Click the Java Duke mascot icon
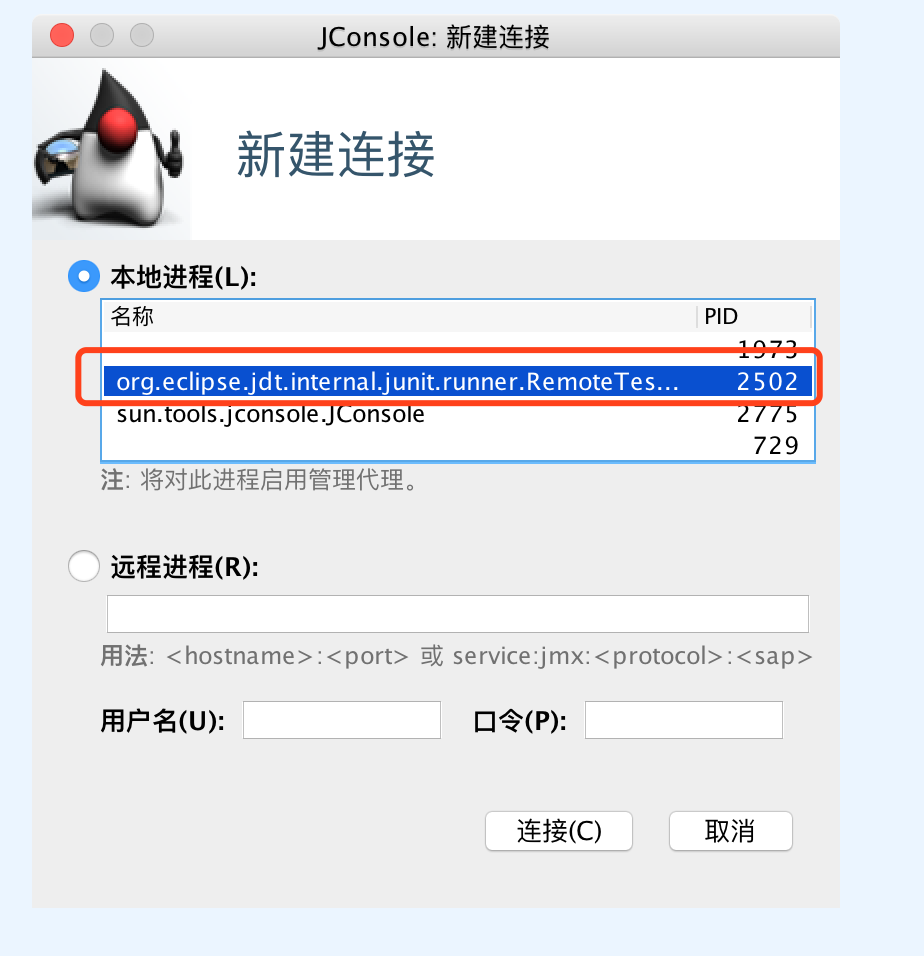The image size is (924, 956). (110, 149)
